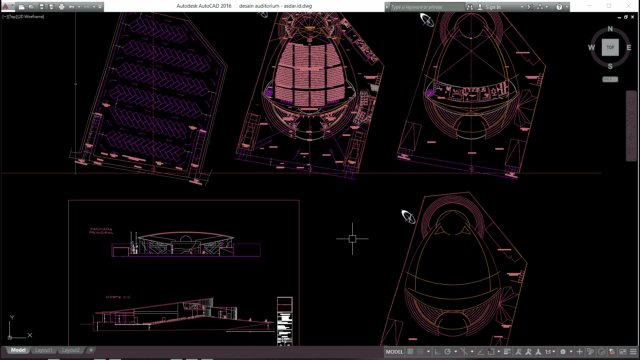The image size is (640, 360).
Task: Click the Autodesk Exchange Apps icon
Action: tap(529, 7)
